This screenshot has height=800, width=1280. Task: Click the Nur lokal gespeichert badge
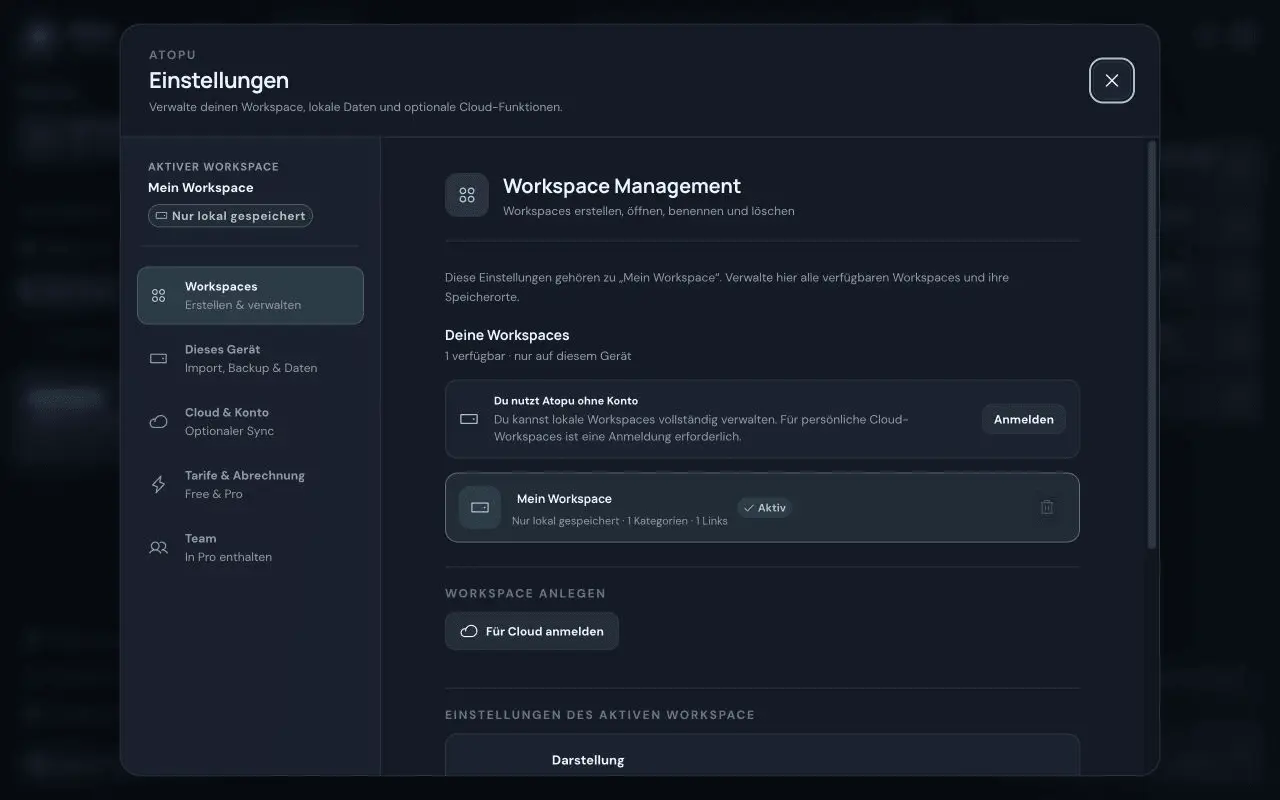click(x=231, y=216)
